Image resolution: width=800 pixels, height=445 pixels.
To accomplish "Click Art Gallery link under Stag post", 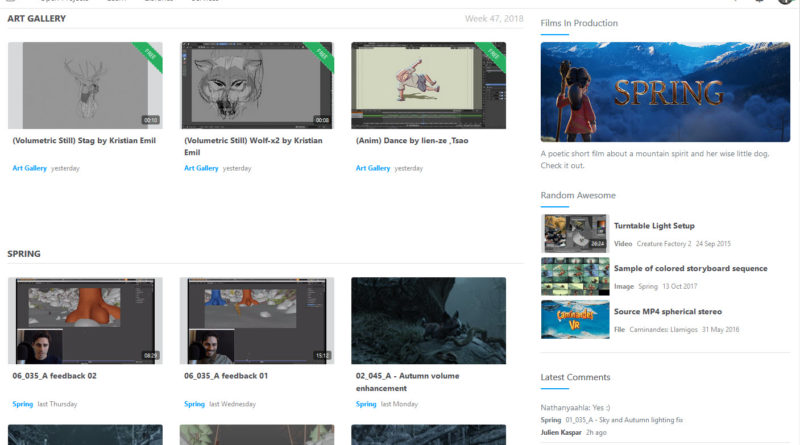I will 30,168.
